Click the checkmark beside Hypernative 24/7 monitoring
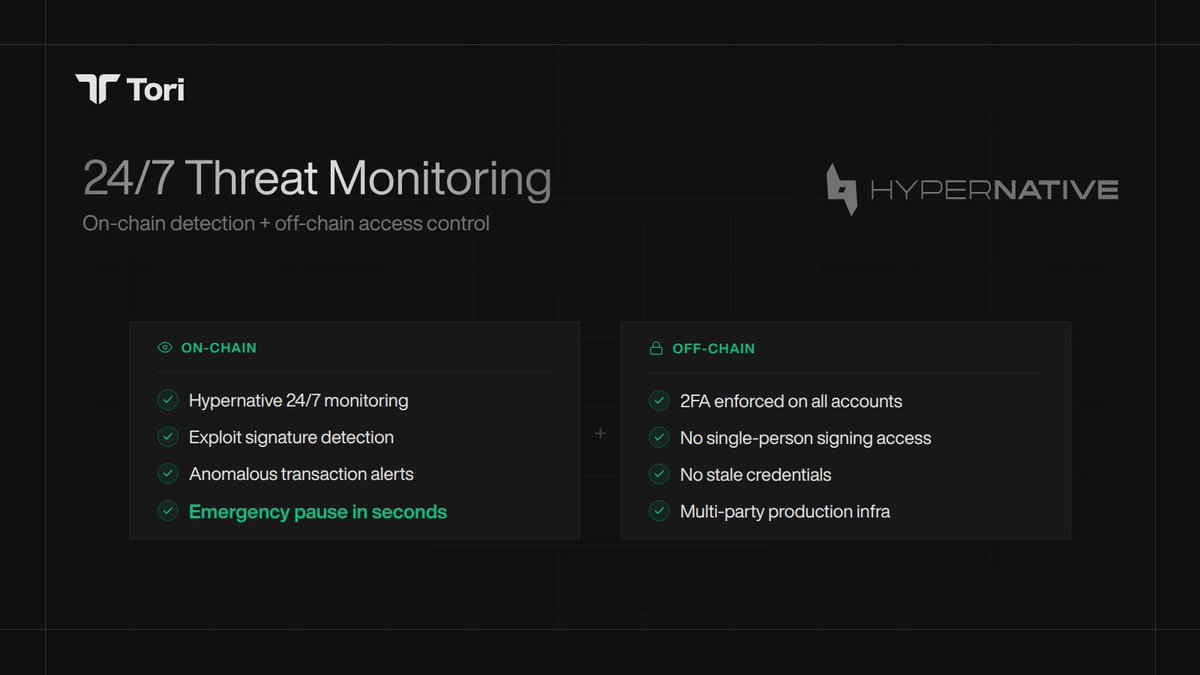This screenshot has width=1200, height=675. pyautogui.click(x=168, y=401)
